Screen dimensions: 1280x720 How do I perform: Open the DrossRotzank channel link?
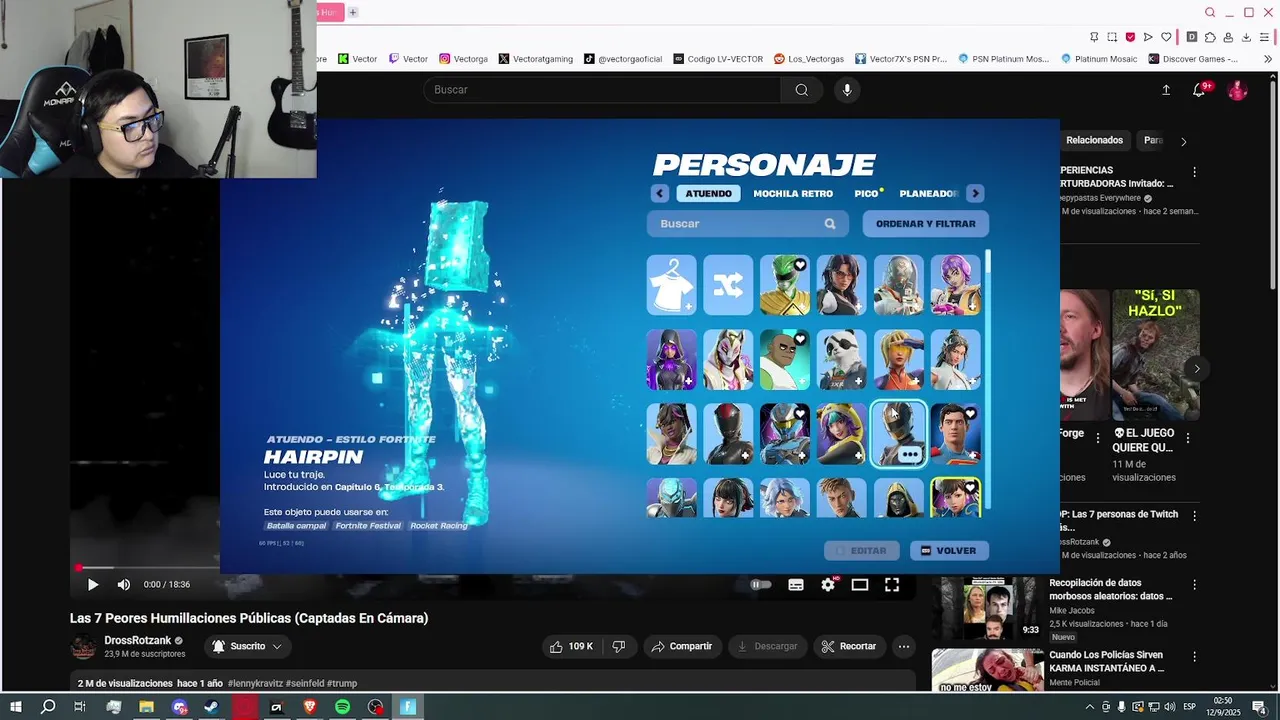tap(138, 641)
